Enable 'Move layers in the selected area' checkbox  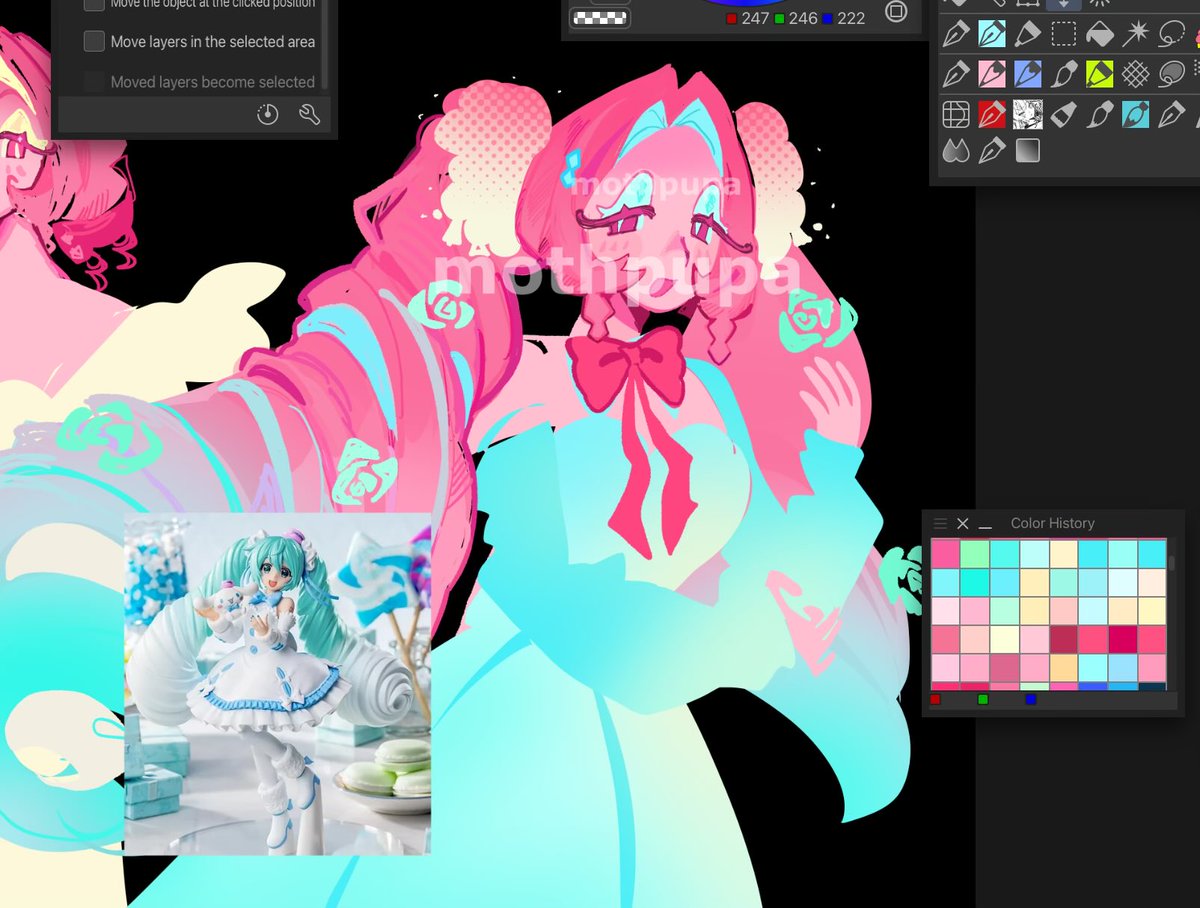(x=94, y=41)
